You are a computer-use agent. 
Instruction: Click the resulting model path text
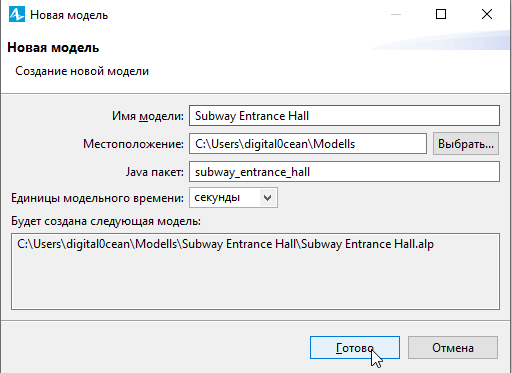(225, 244)
